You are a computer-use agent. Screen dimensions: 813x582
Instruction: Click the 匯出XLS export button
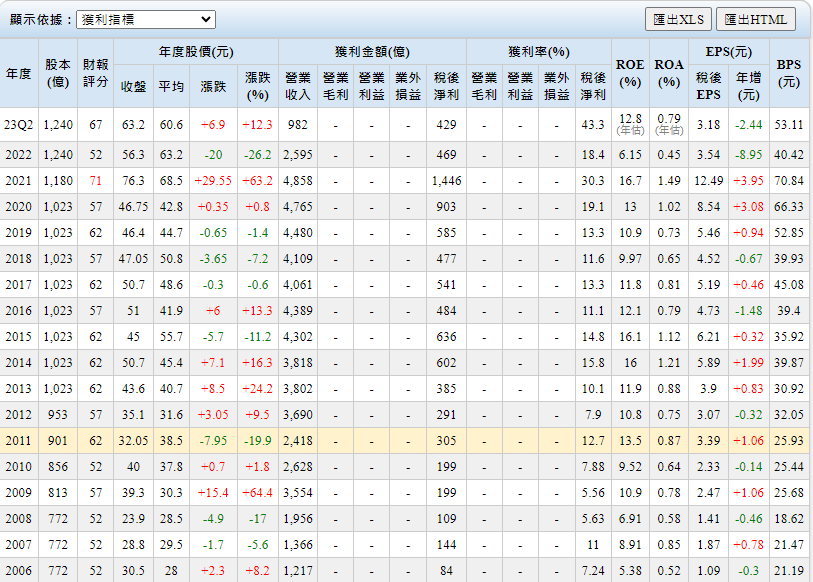677,19
